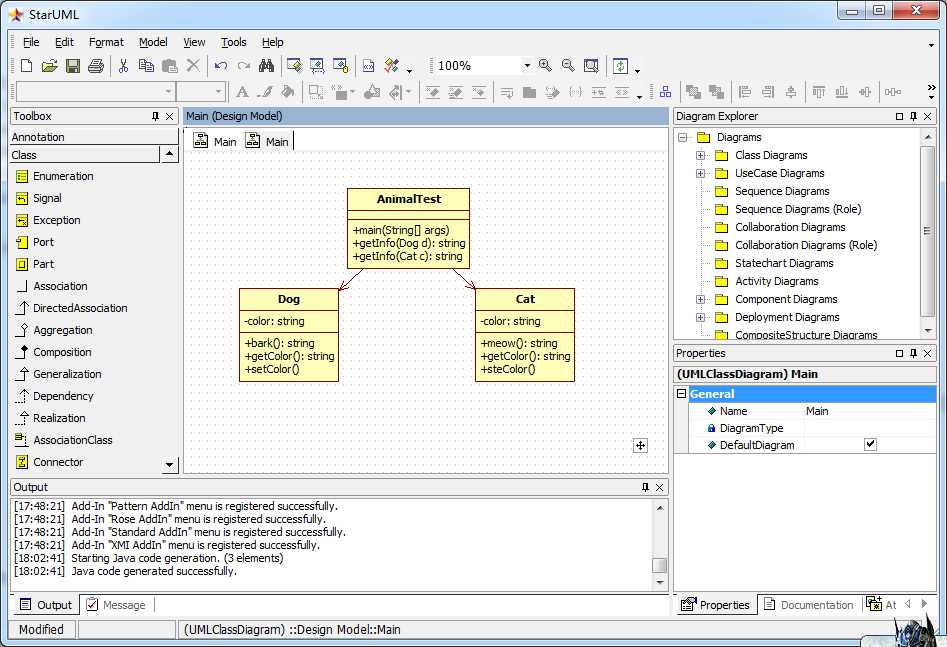Expand the UseCase Diagrams folder
The width and height of the screenshot is (947, 647).
pos(701,173)
